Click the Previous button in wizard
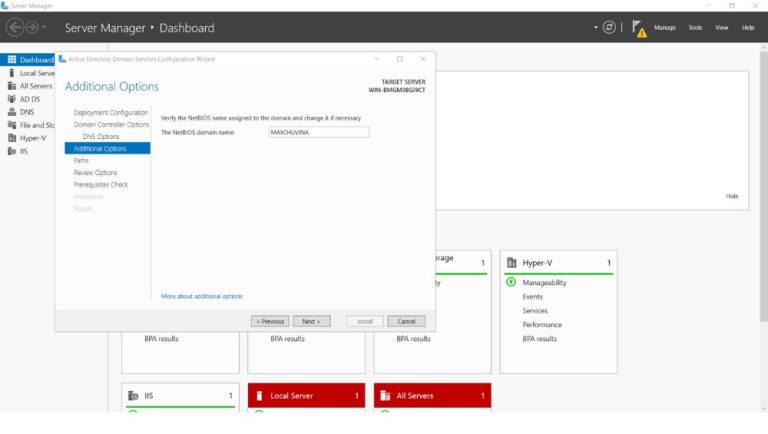768x434 pixels. (270, 321)
